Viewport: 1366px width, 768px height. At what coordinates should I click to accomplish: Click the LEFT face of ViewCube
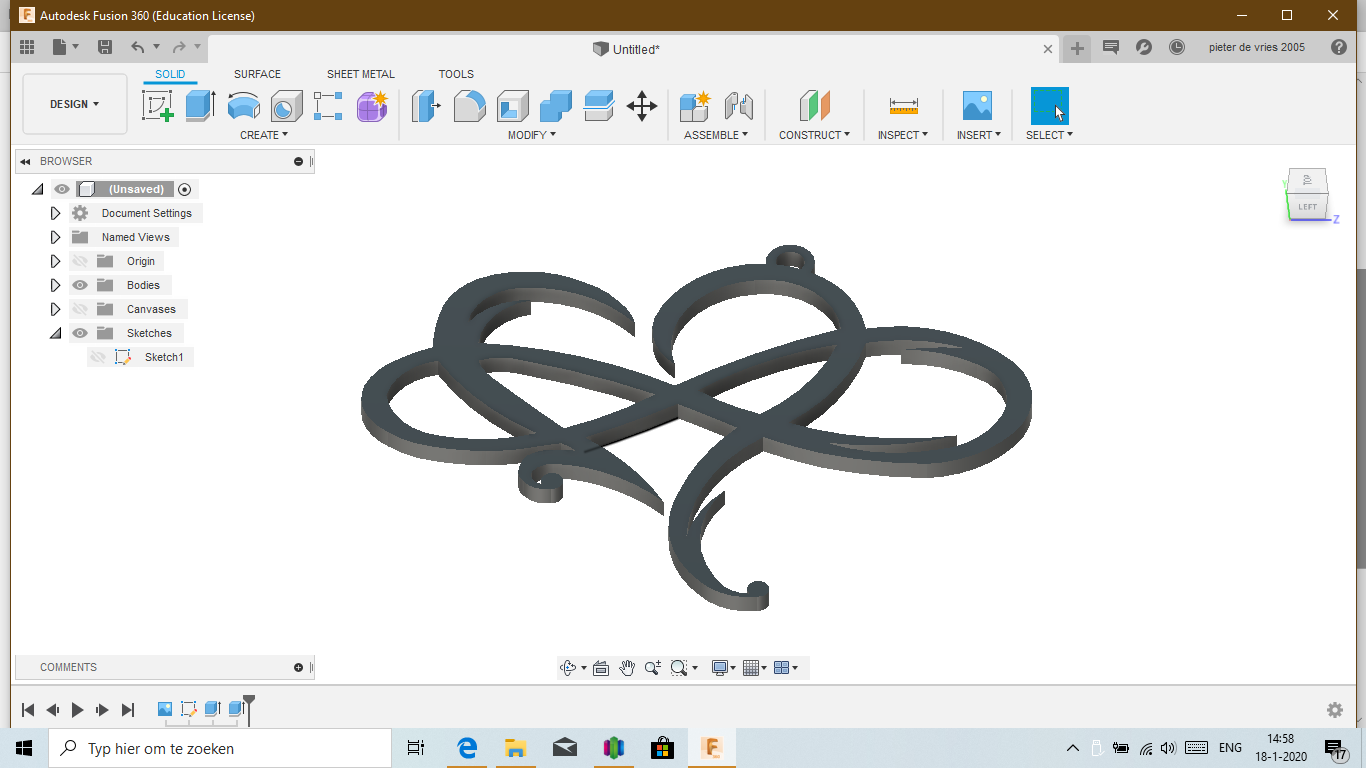pyautogui.click(x=1307, y=207)
